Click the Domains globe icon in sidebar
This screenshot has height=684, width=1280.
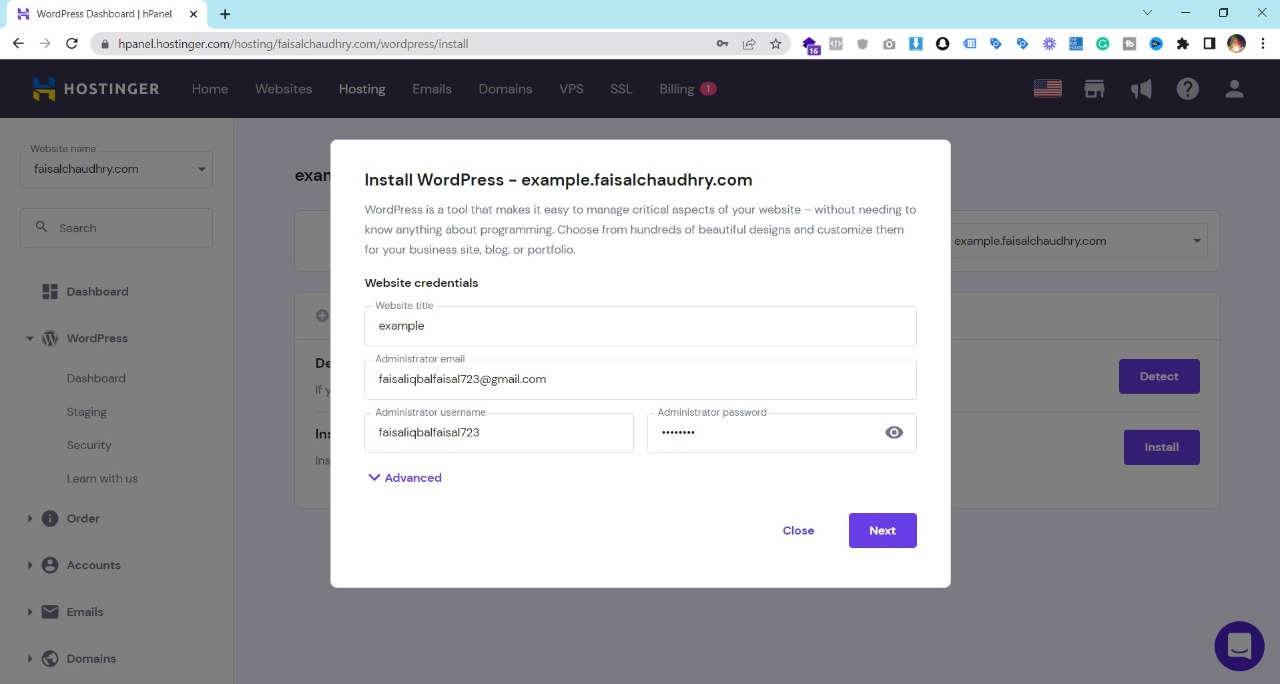coord(50,658)
